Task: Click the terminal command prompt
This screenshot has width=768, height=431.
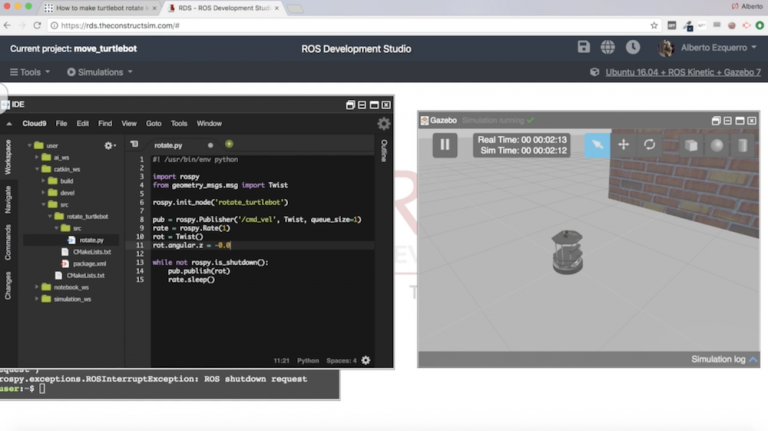Action: click(x=23, y=388)
